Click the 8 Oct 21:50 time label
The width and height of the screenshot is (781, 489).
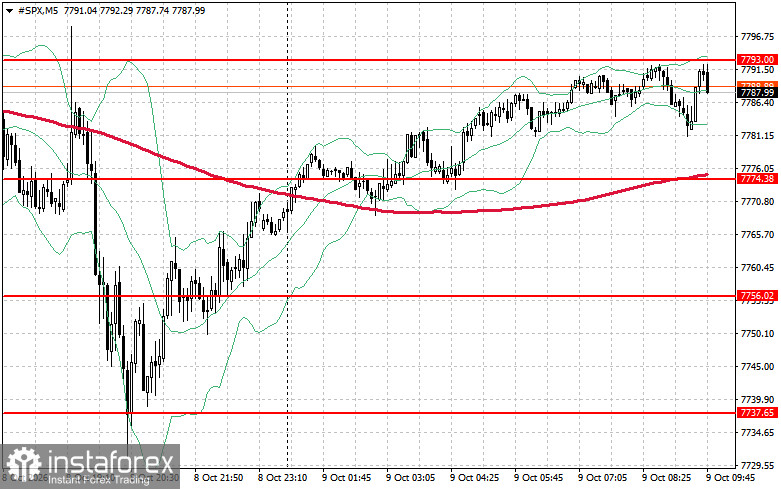[x=218, y=478]
